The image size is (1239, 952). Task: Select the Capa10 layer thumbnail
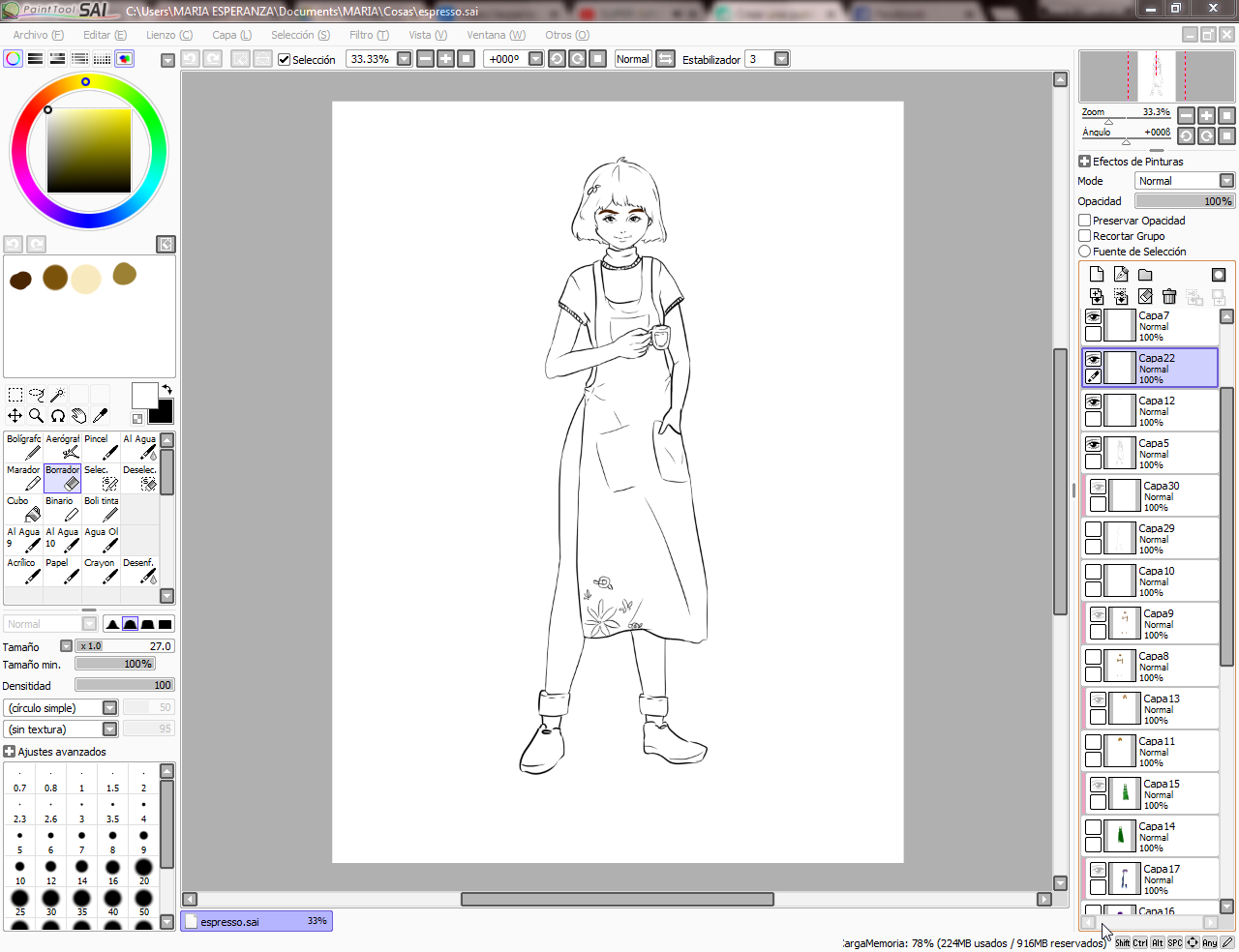[1121, 580]
